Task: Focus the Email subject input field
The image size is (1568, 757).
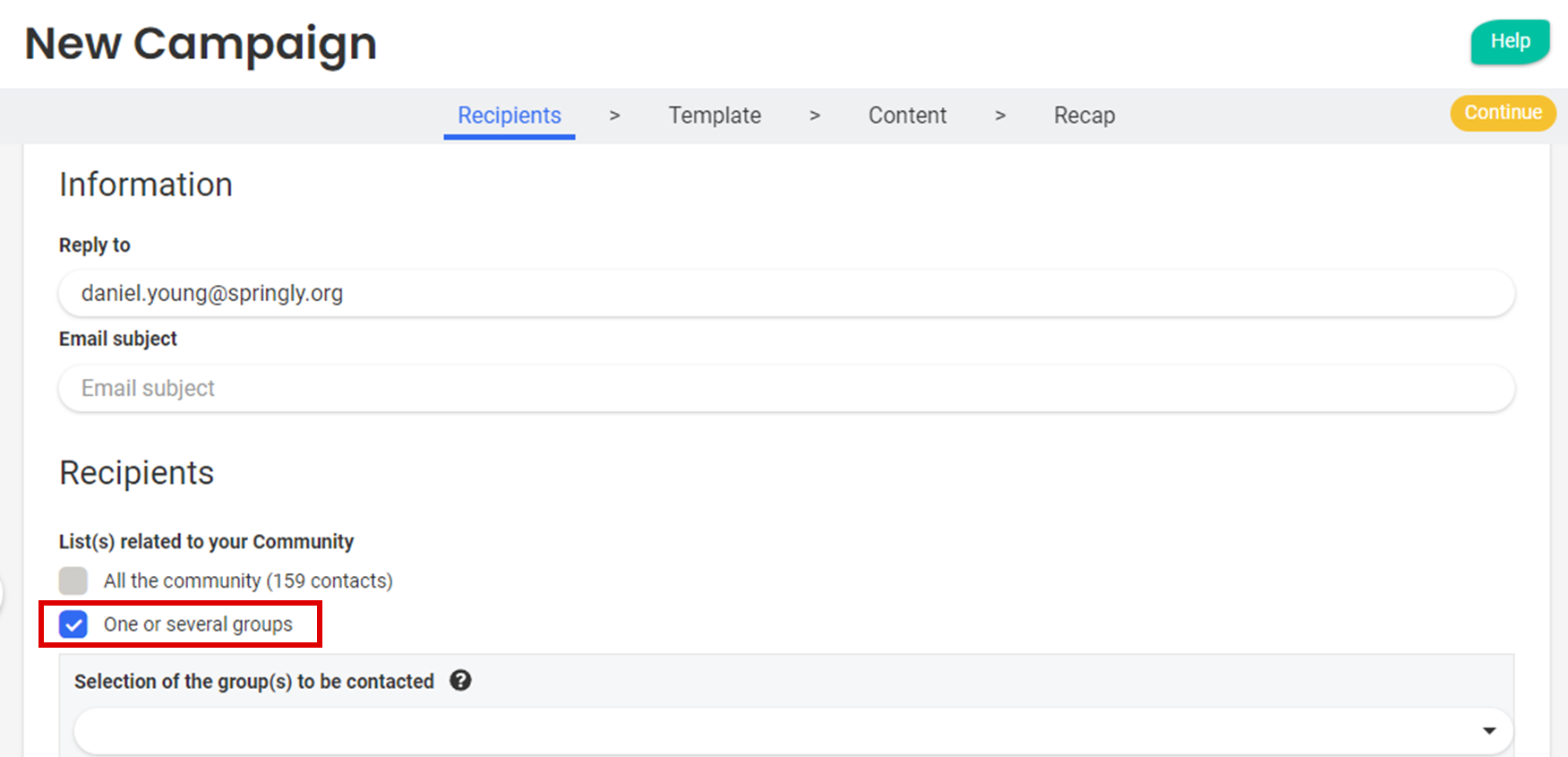Action: click(x=785, y=388)
